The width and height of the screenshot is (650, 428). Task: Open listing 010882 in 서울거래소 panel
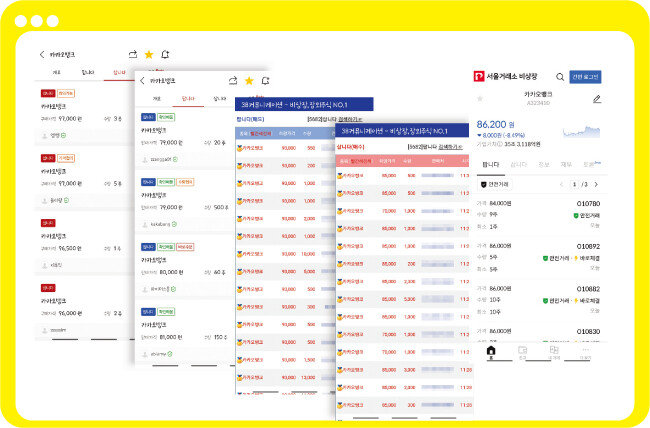pyautogui.click(x=538, y=300)
